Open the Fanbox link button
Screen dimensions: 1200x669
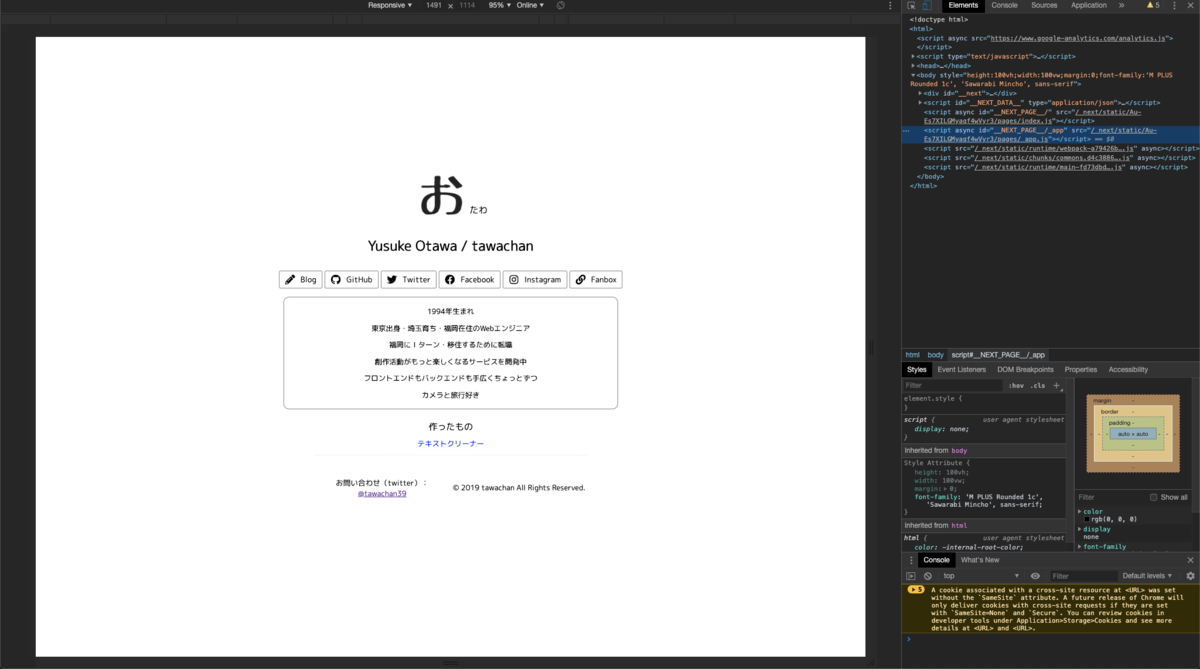(596, 280)
